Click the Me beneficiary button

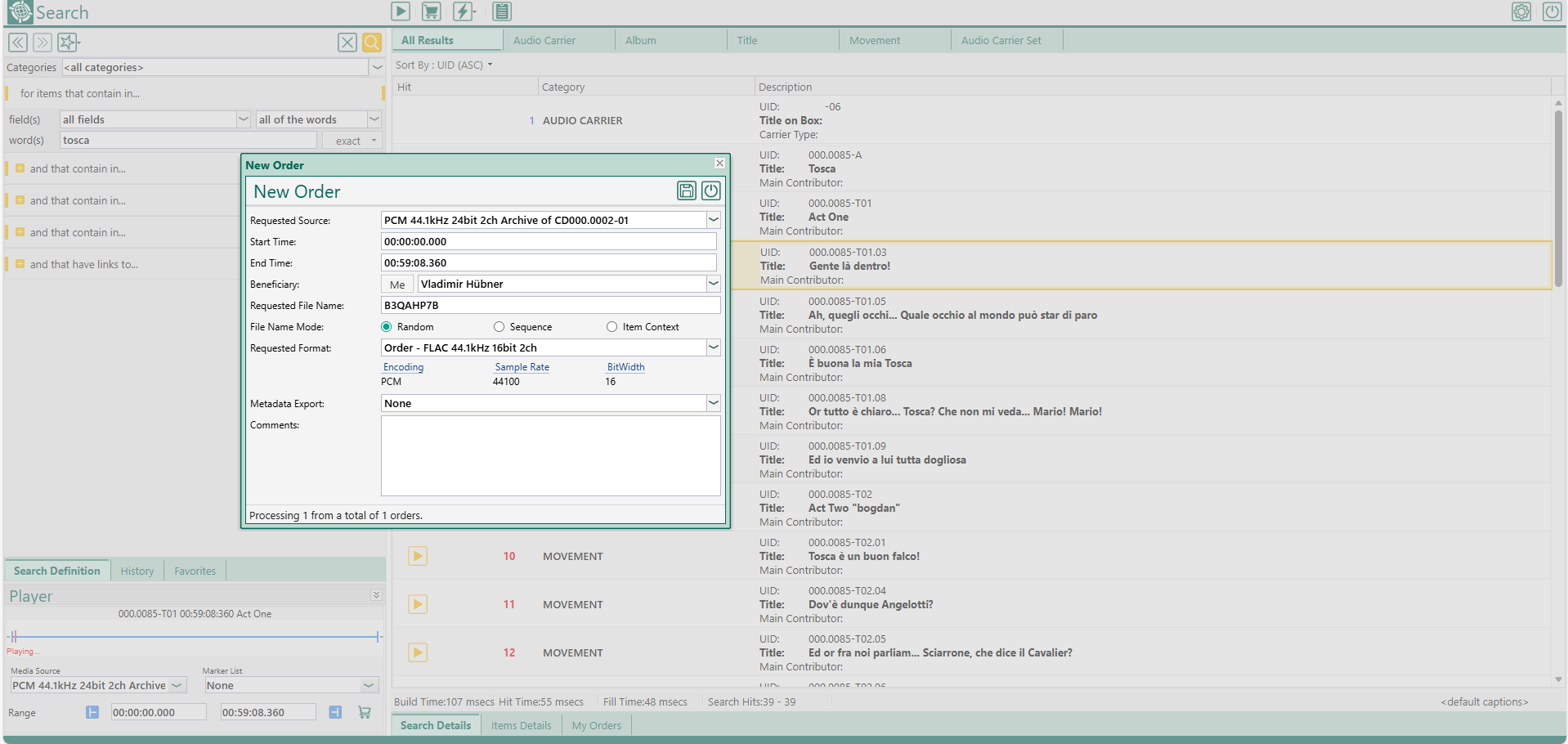click(x=397, y=285)
